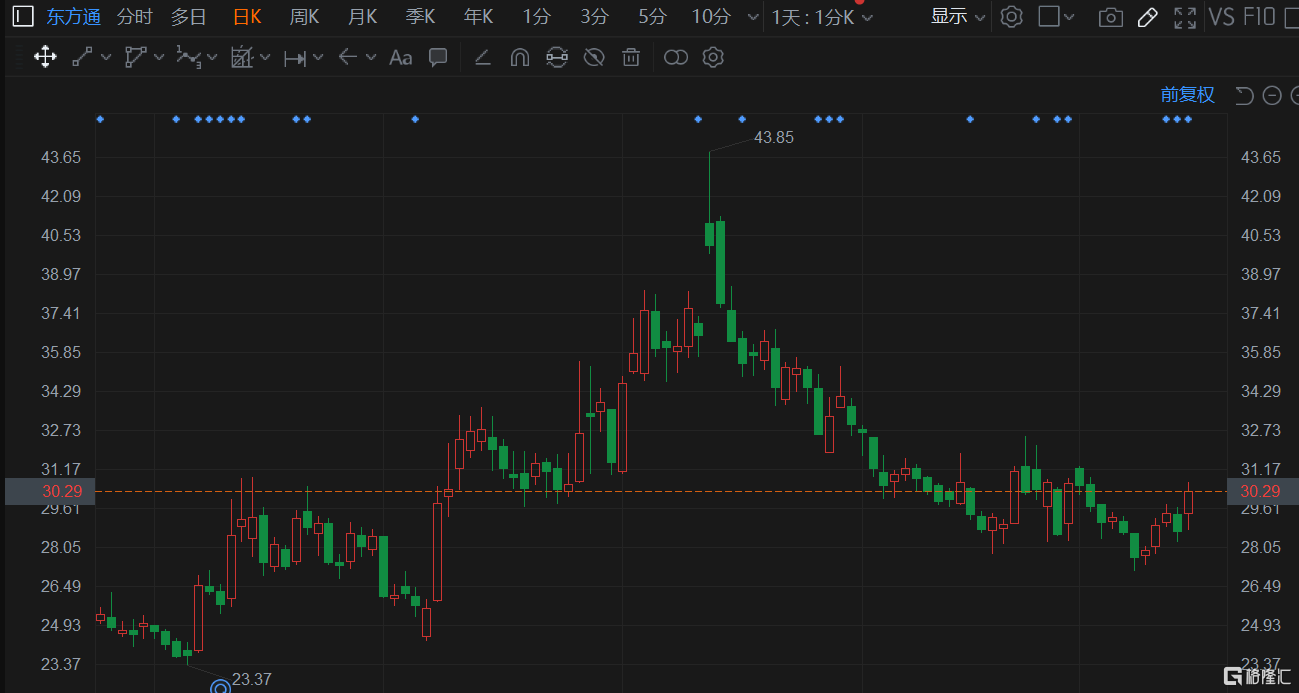Select the range measure tool

click(295, 58)
